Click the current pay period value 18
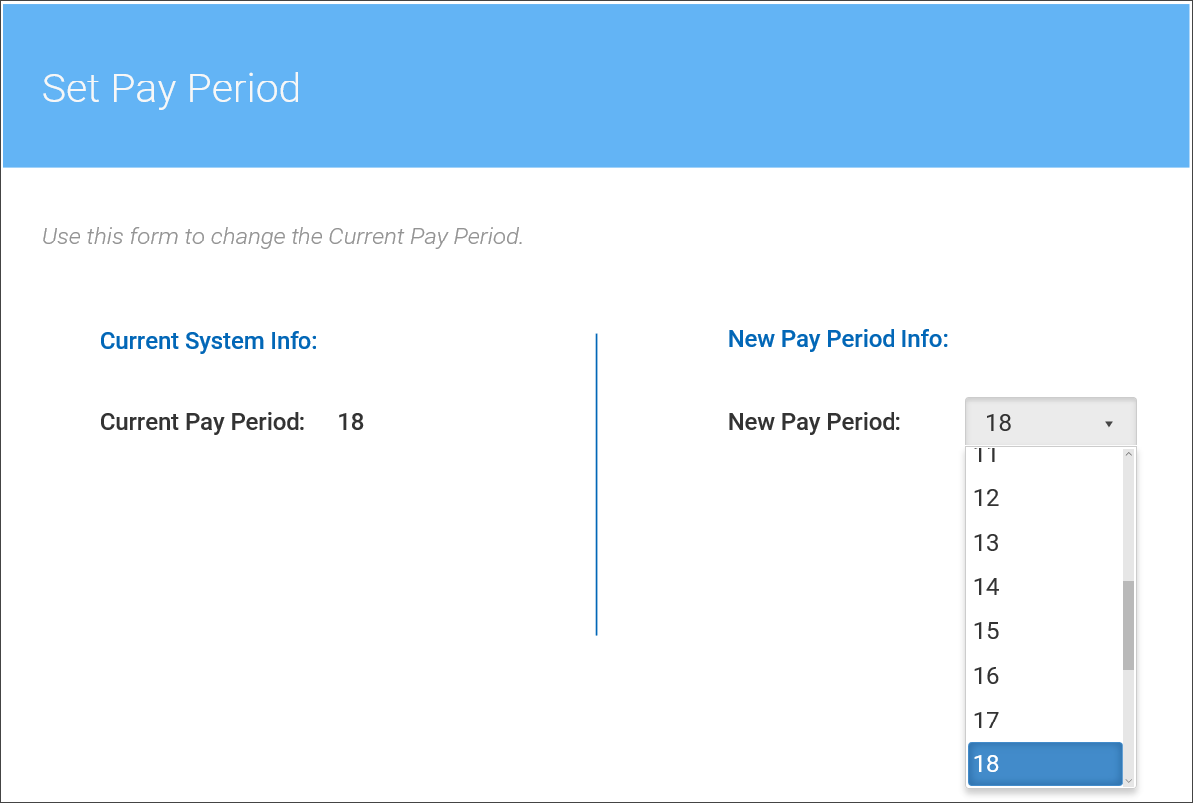 351,422
